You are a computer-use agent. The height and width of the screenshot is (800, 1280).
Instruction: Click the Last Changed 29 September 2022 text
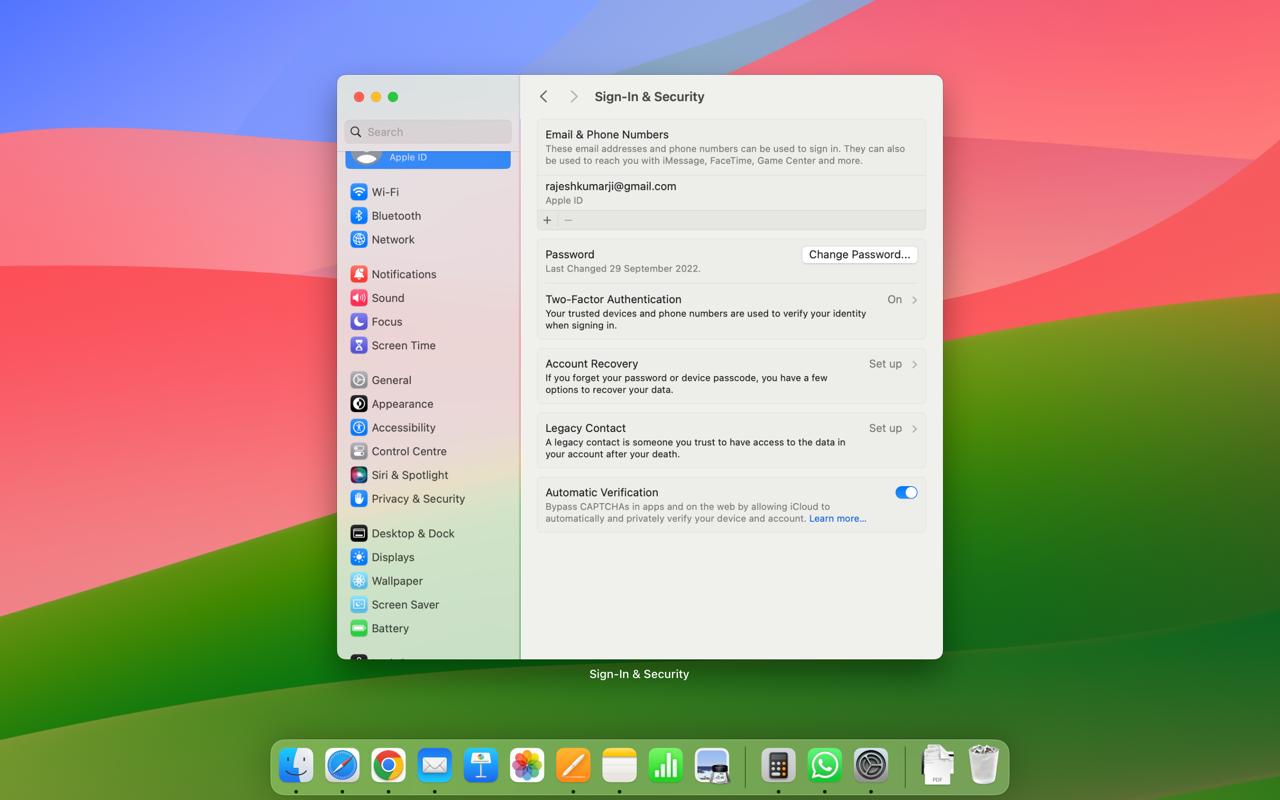pyautogui.click(x=623, y=269)
